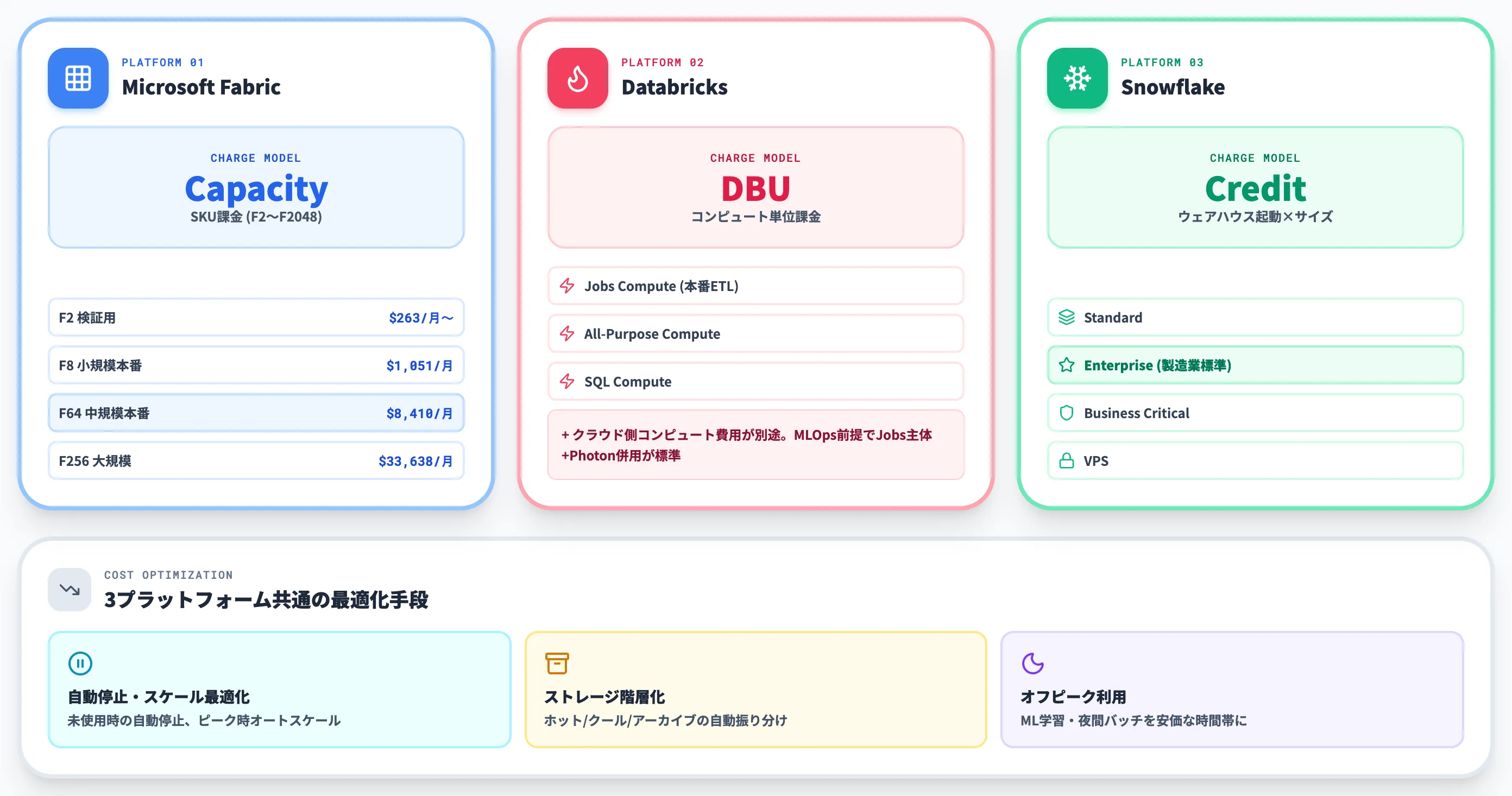The height and width of the screenshot is (796, 1512).
Task: Open the オフピーク利用 card
Action: [x=1232, y=689]
